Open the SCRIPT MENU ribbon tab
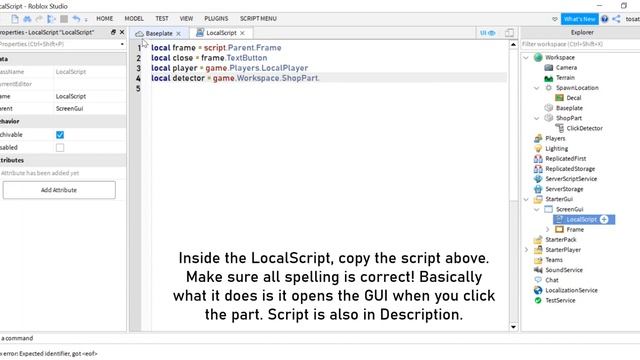 coord(258,18)
